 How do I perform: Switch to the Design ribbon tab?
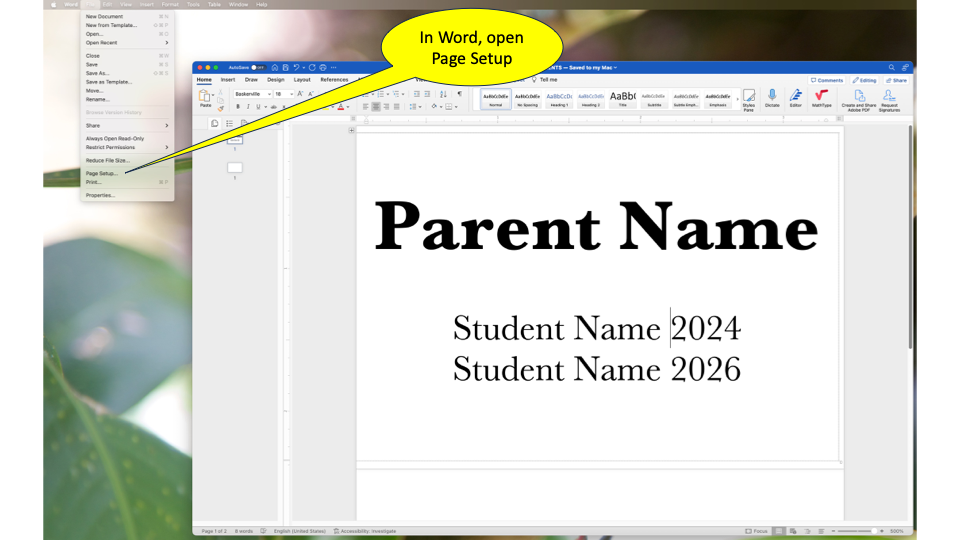[276, 80]
